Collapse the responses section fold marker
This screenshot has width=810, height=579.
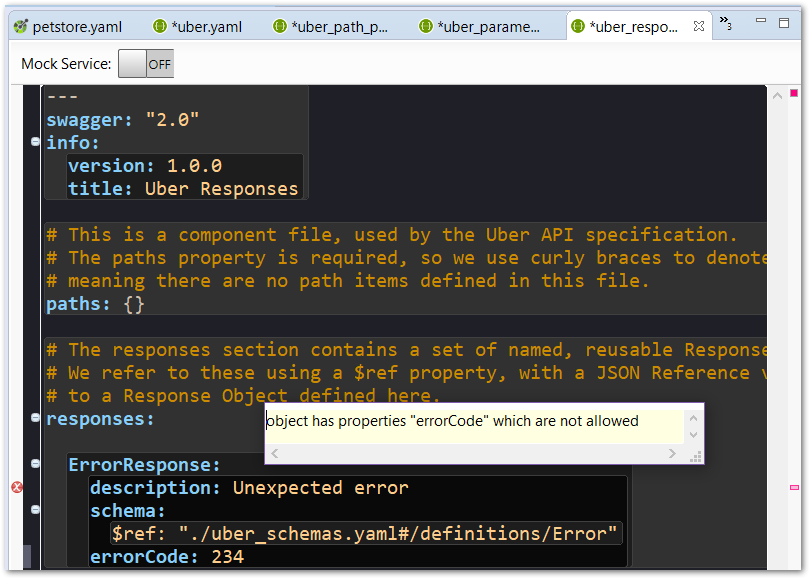point(33,419)
